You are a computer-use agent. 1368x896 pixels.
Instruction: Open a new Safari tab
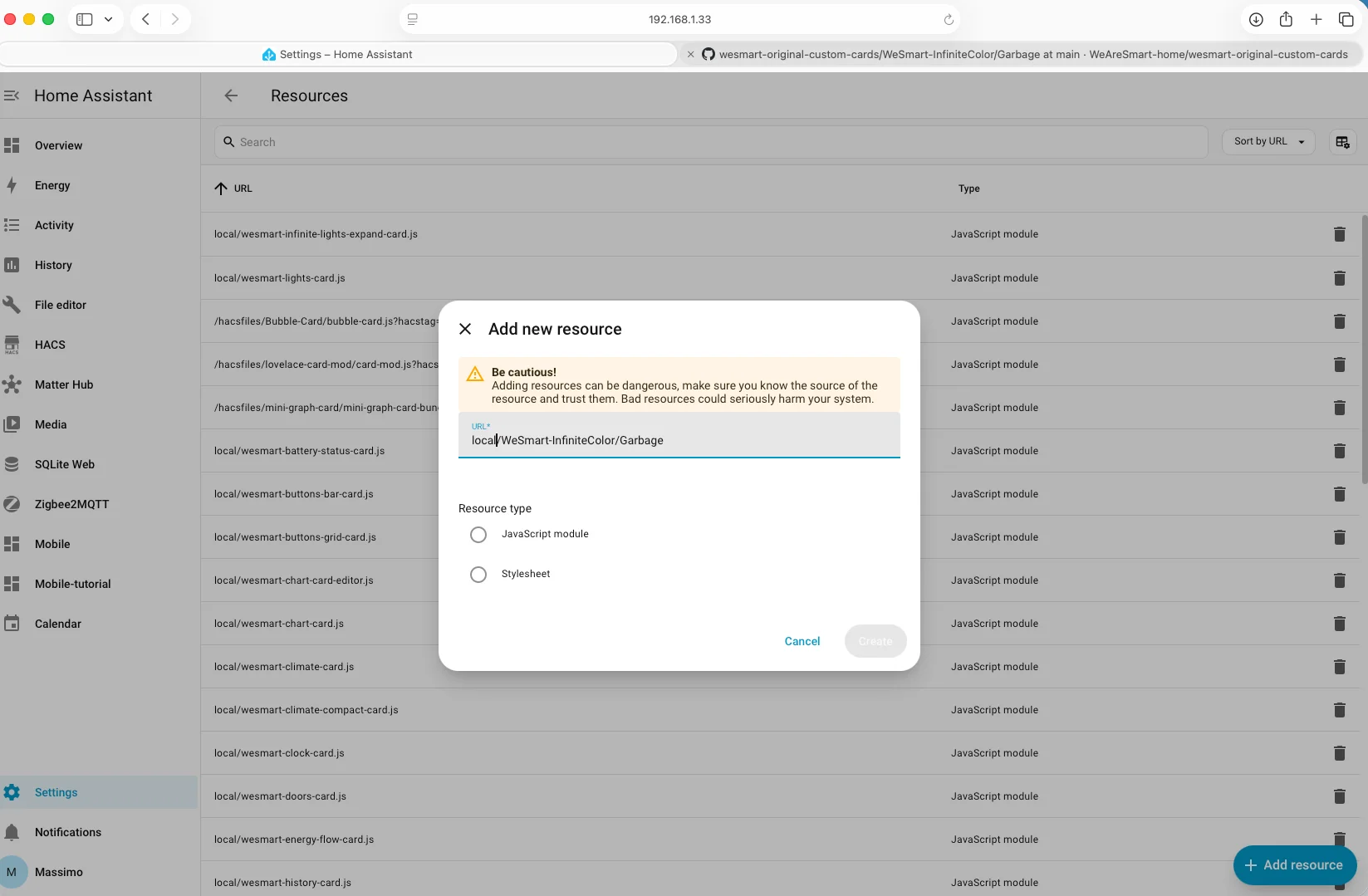tap(1316, 19)
